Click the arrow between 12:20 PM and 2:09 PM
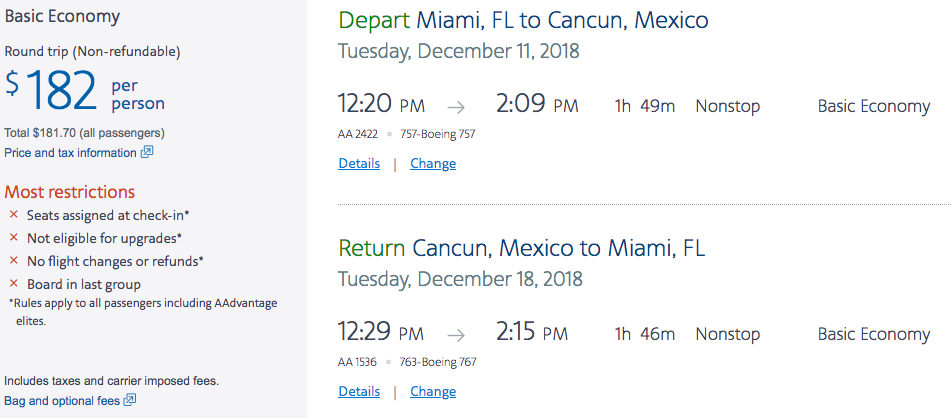 pyautogui.click(x=456, y=106)
